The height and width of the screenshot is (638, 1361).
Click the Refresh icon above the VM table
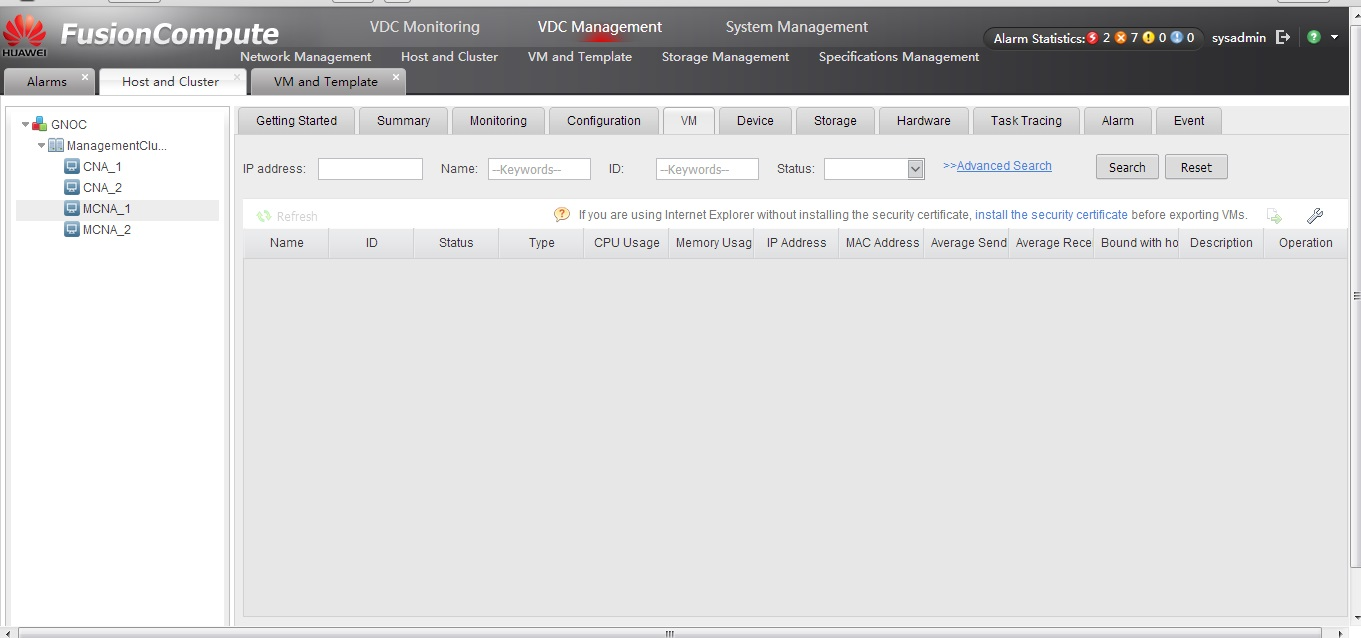click(264, 216)
